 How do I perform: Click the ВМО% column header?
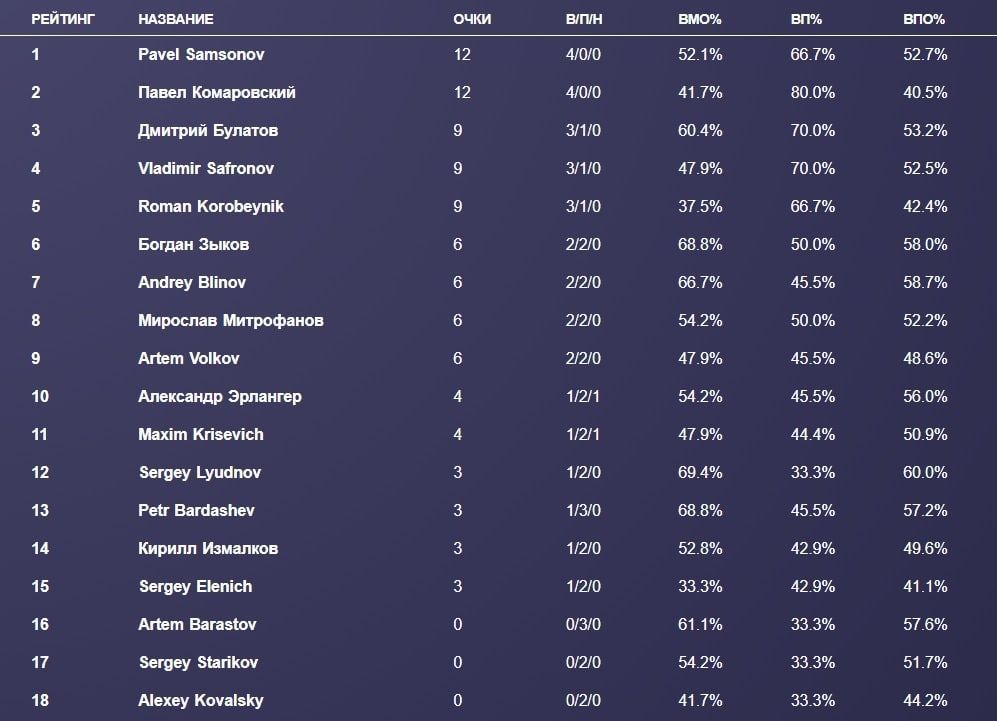(700, 19)
